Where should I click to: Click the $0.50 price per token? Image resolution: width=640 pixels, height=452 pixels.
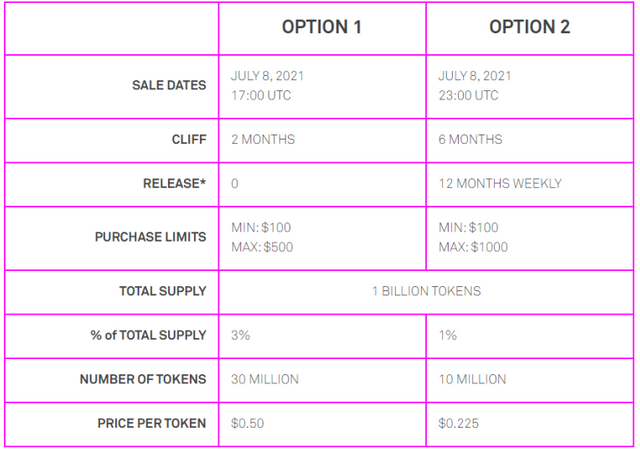tap(247, 423)
